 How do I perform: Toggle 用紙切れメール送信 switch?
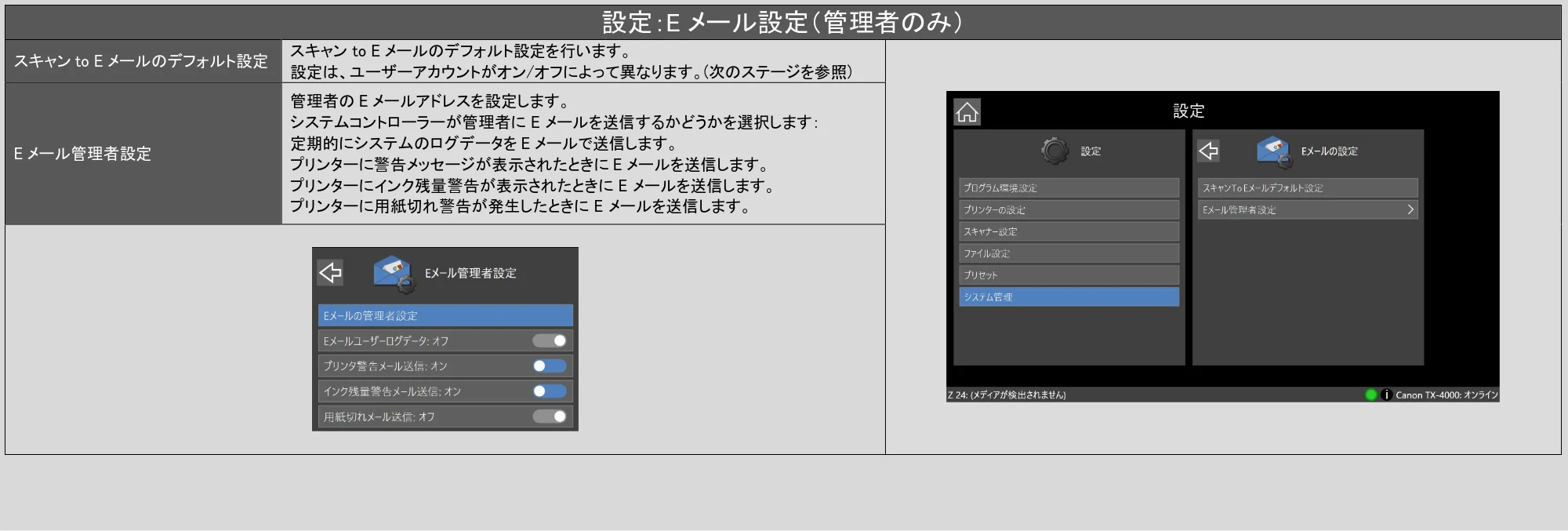coord(550,416)
